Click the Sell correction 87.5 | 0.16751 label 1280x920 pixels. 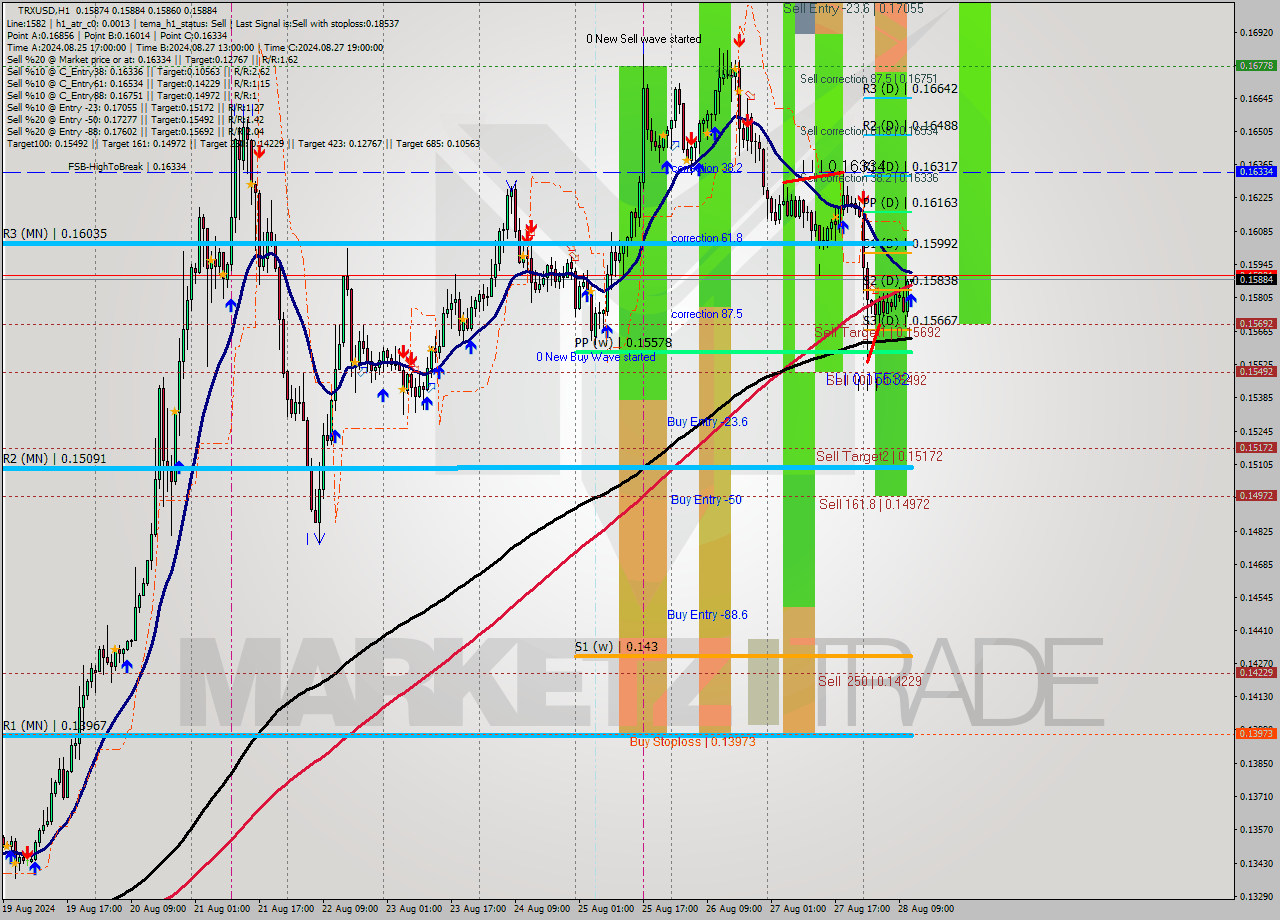pos(868,79)
